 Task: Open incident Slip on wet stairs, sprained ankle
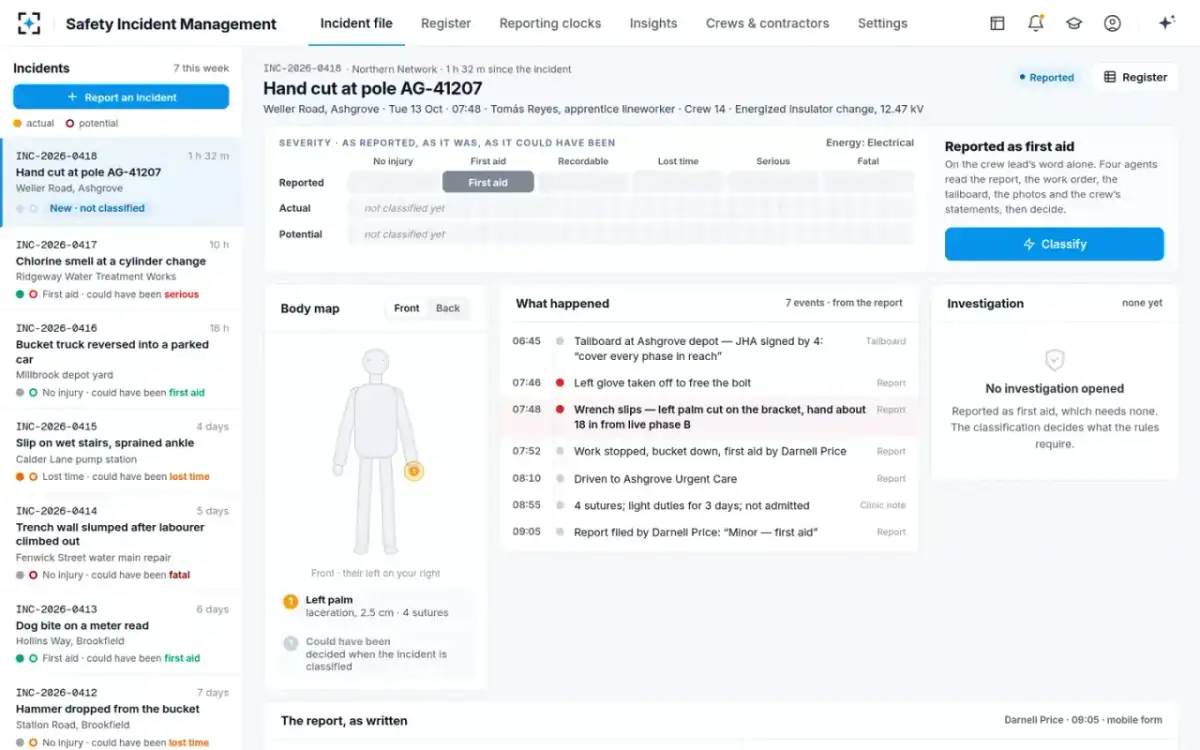tap(121, 451)
